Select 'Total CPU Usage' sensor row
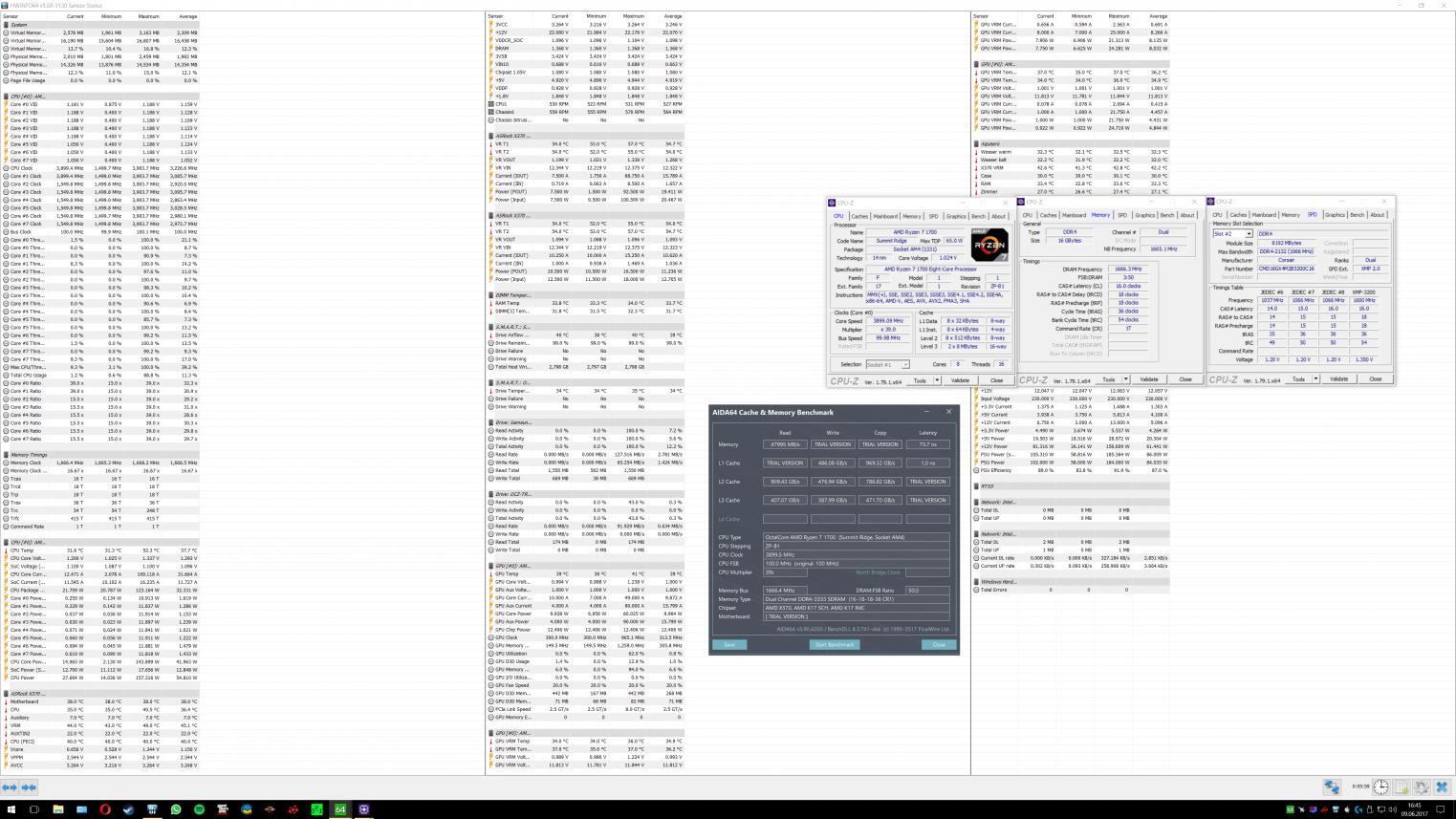The width and height of the screenshot is (1456, 819). tap(100, 376)
